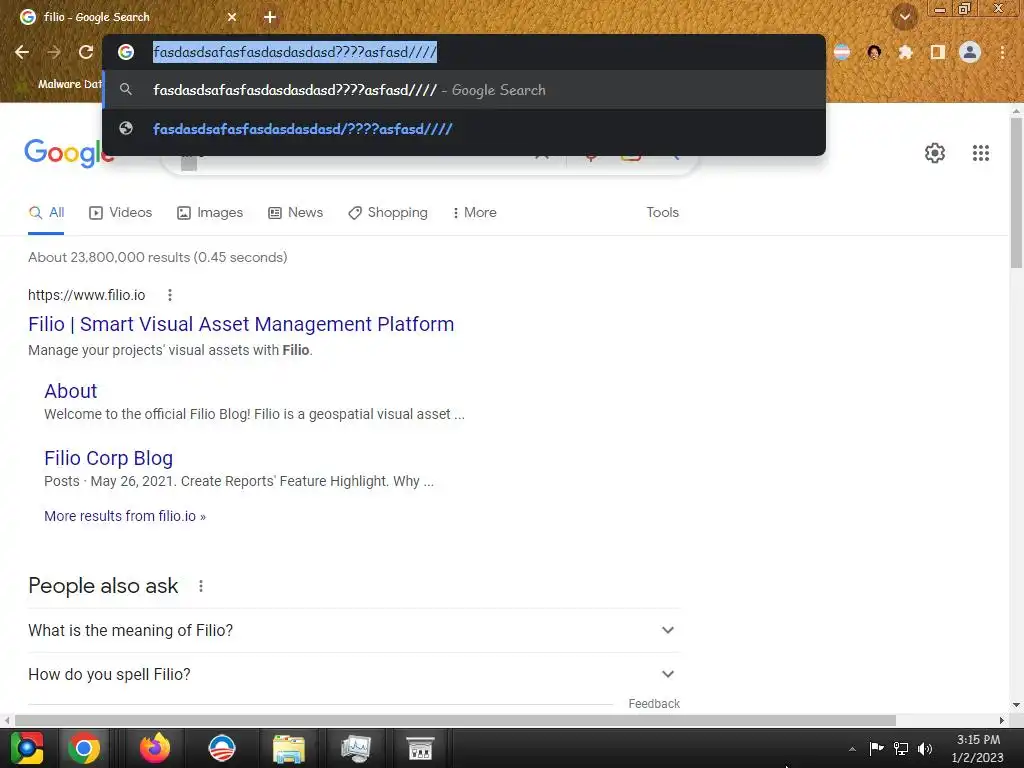This screenshot has width=1024, height=768.
Task: Open the blue-red circle app on taskbar
Action: pos(222,748)
